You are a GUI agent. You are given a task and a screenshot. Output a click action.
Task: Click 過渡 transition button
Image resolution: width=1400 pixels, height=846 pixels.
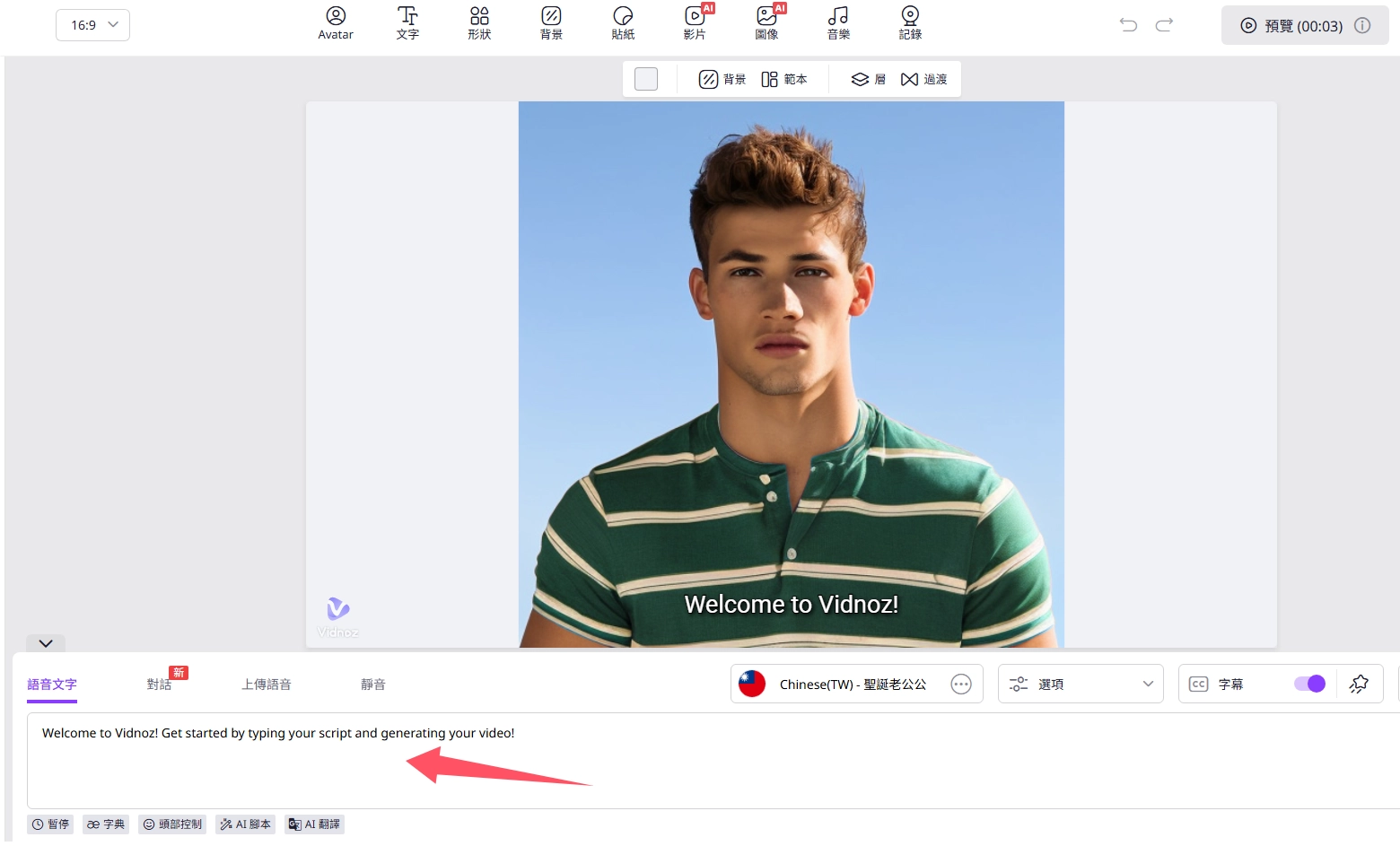pyautogui.click(x=924, y=79)
